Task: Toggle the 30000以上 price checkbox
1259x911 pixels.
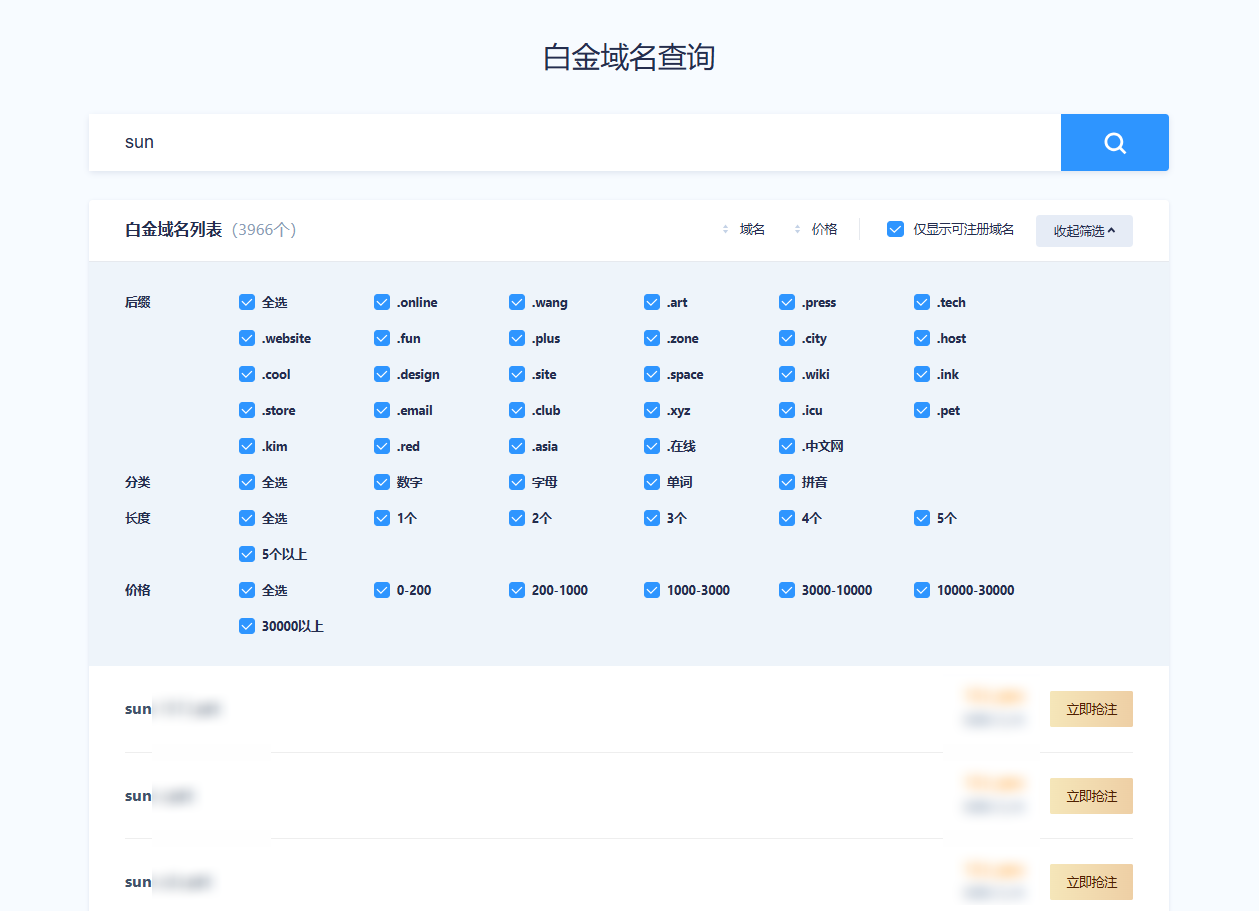Action: click(247, 627)
